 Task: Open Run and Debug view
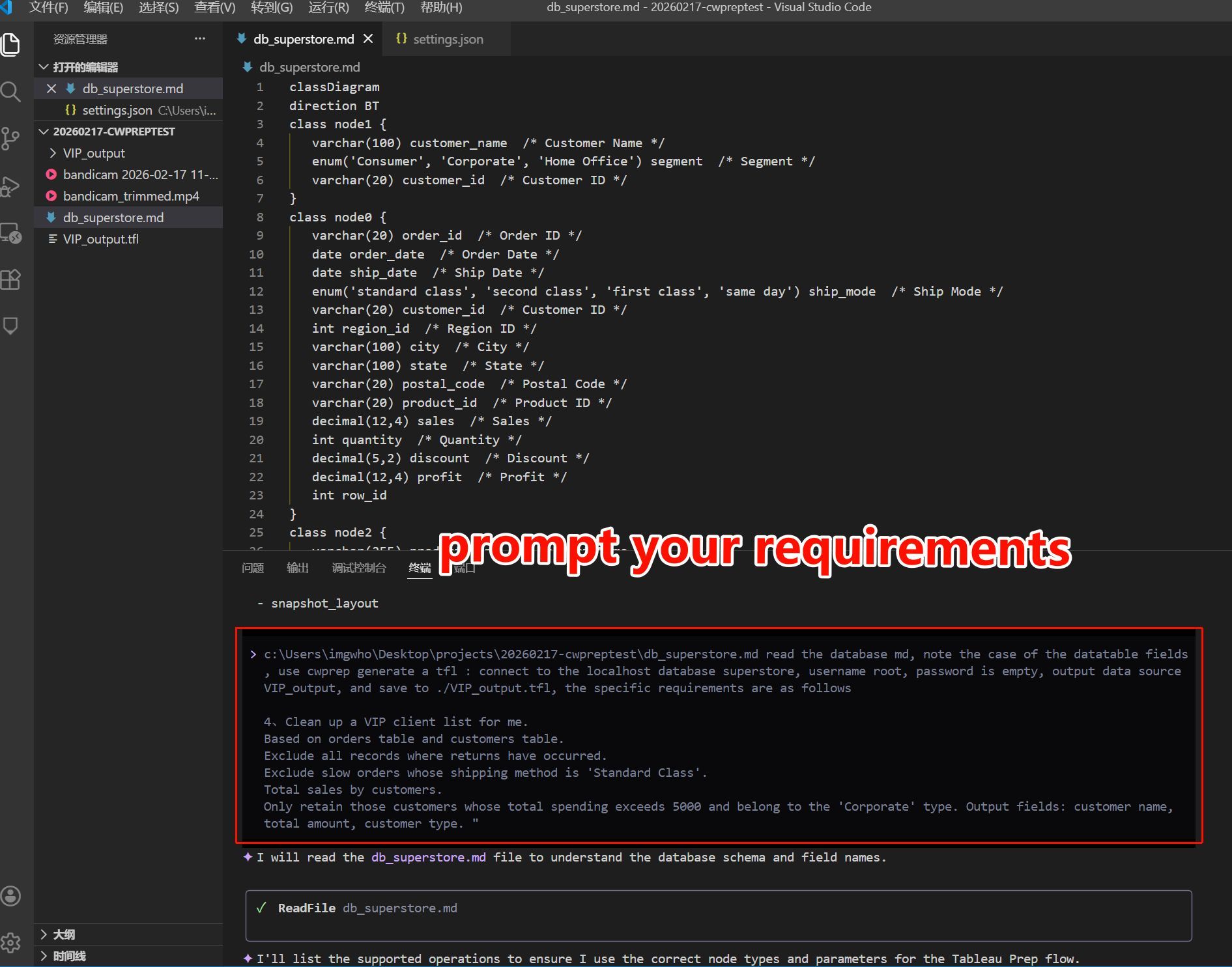pos(11,186)
